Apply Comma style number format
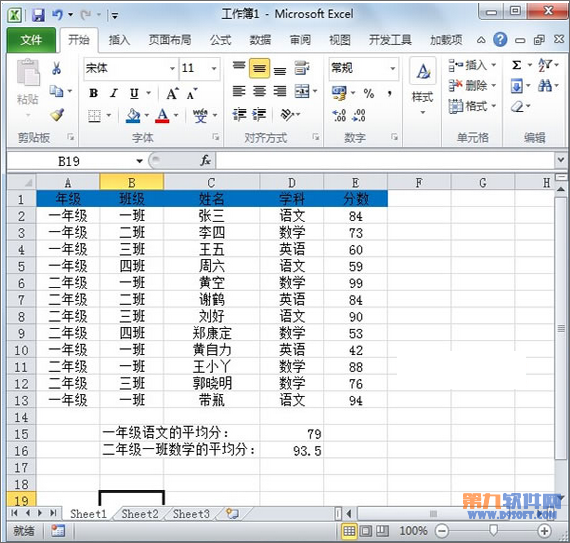The image size is (570, 543). (x=389, y=93)
